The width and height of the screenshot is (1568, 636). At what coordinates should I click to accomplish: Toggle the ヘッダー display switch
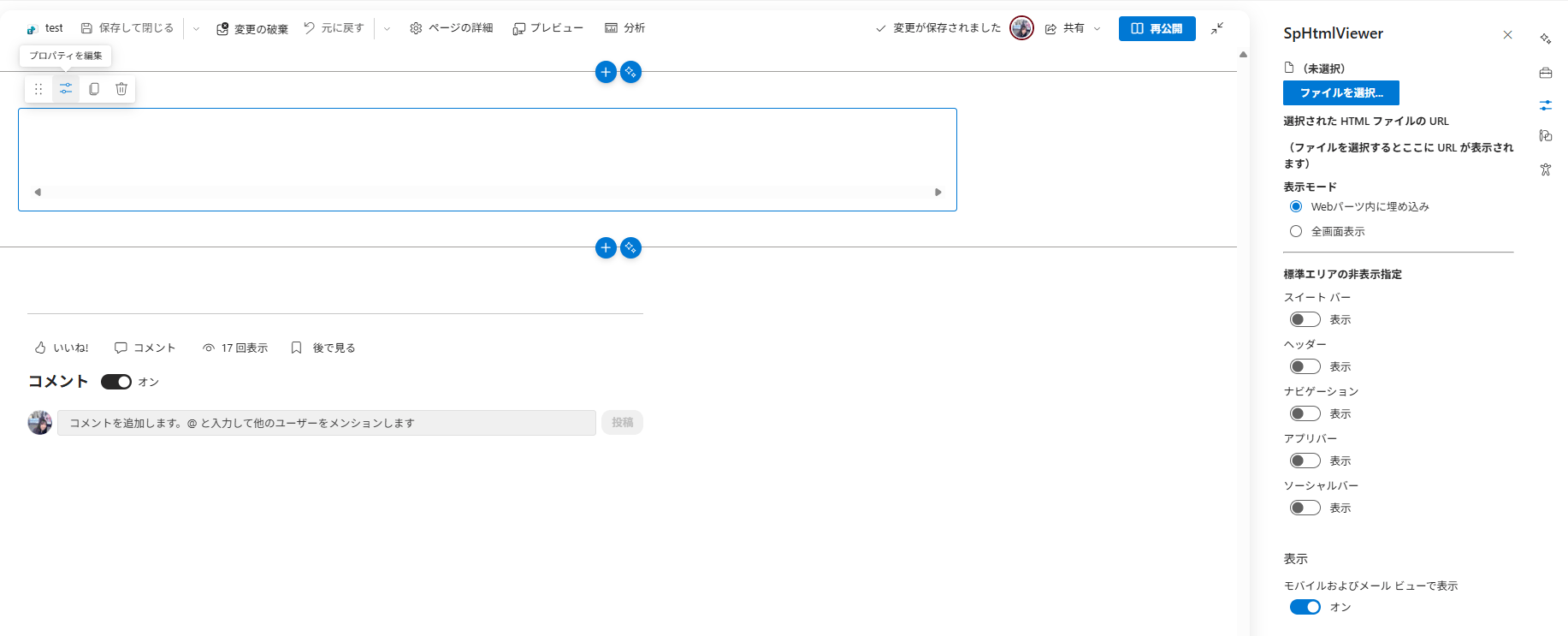[1305, 366]
